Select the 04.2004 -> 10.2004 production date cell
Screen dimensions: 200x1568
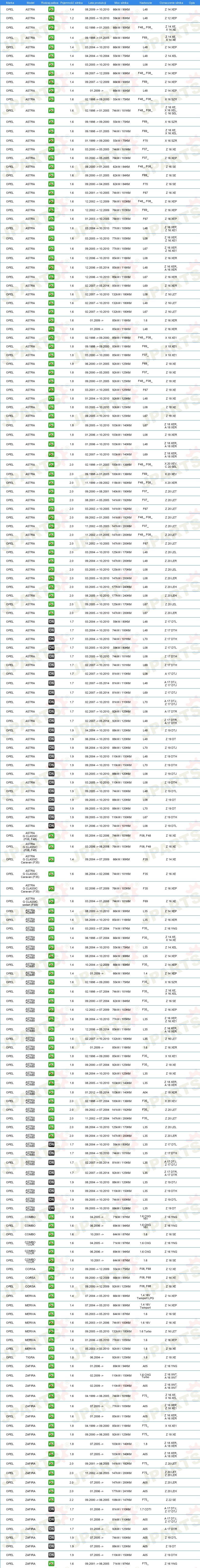(x=96, y=55)
